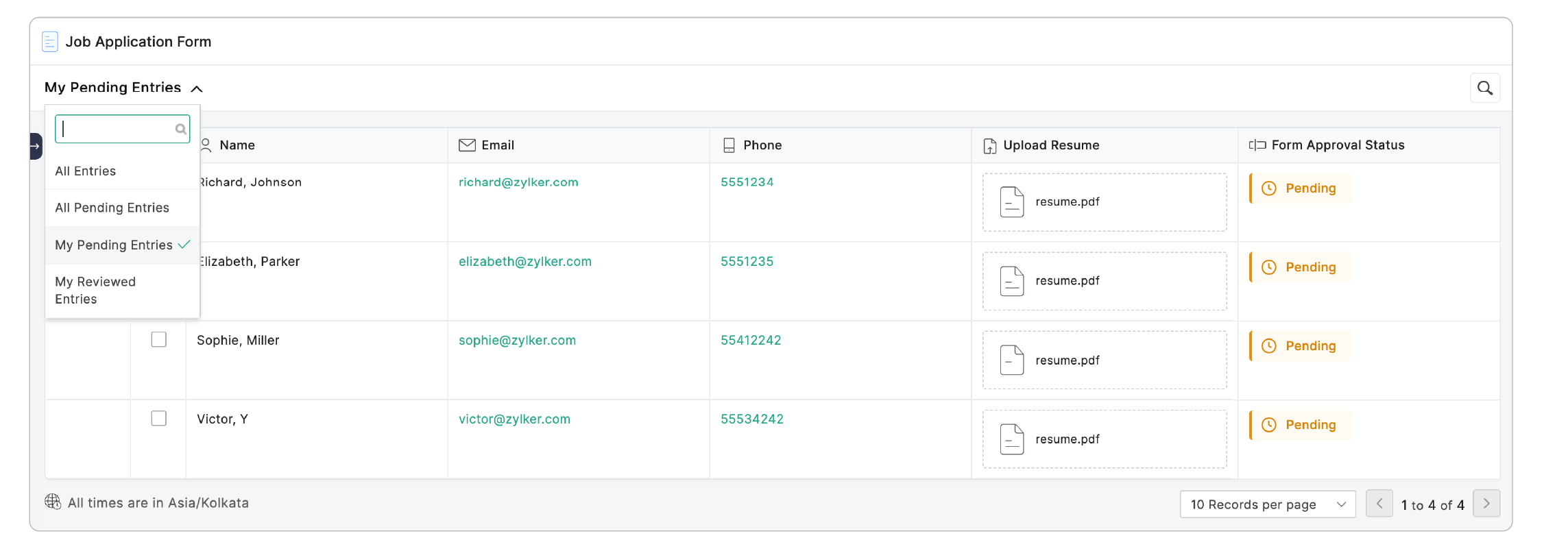Image resolution: width=1568 pixels, height=551 pixels.
Task: Select All Pending Entries view option
Action: point(112,208)
